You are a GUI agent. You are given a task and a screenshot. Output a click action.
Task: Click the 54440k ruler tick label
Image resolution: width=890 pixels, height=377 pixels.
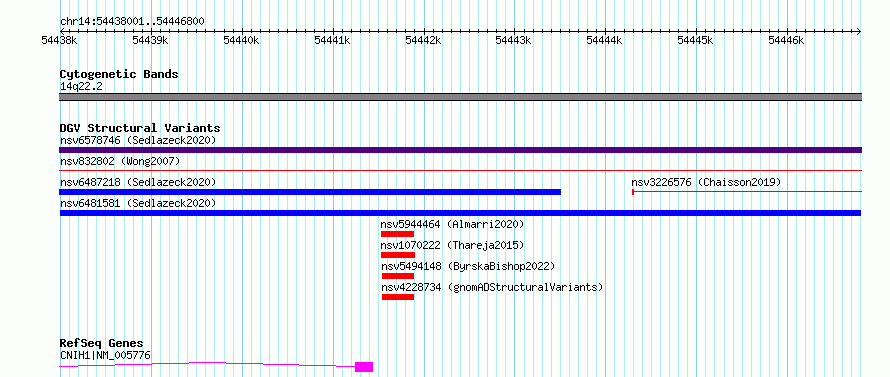click(x=241, y=40)
